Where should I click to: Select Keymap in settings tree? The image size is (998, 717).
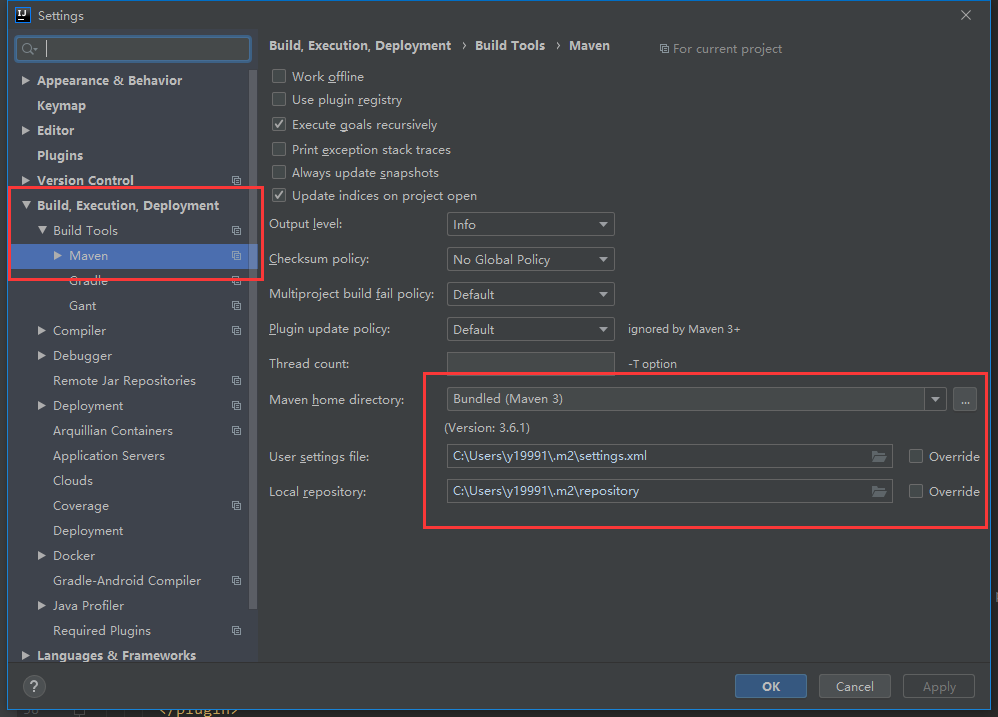click(x=61, y=106)
